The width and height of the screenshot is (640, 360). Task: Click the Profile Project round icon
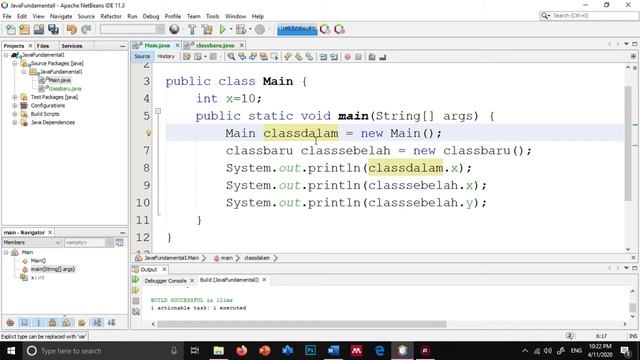(260, 29)
